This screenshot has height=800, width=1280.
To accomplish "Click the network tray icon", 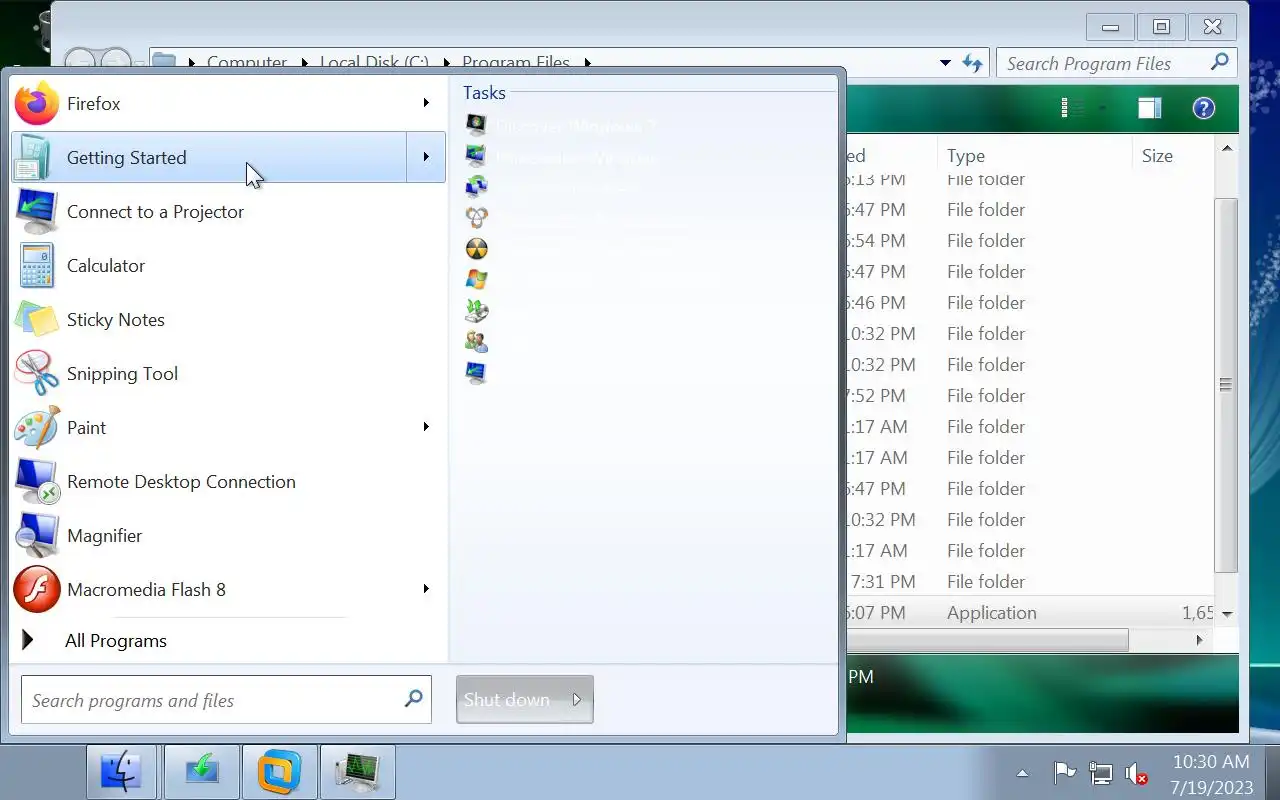I will click(x=1101, y=773).
